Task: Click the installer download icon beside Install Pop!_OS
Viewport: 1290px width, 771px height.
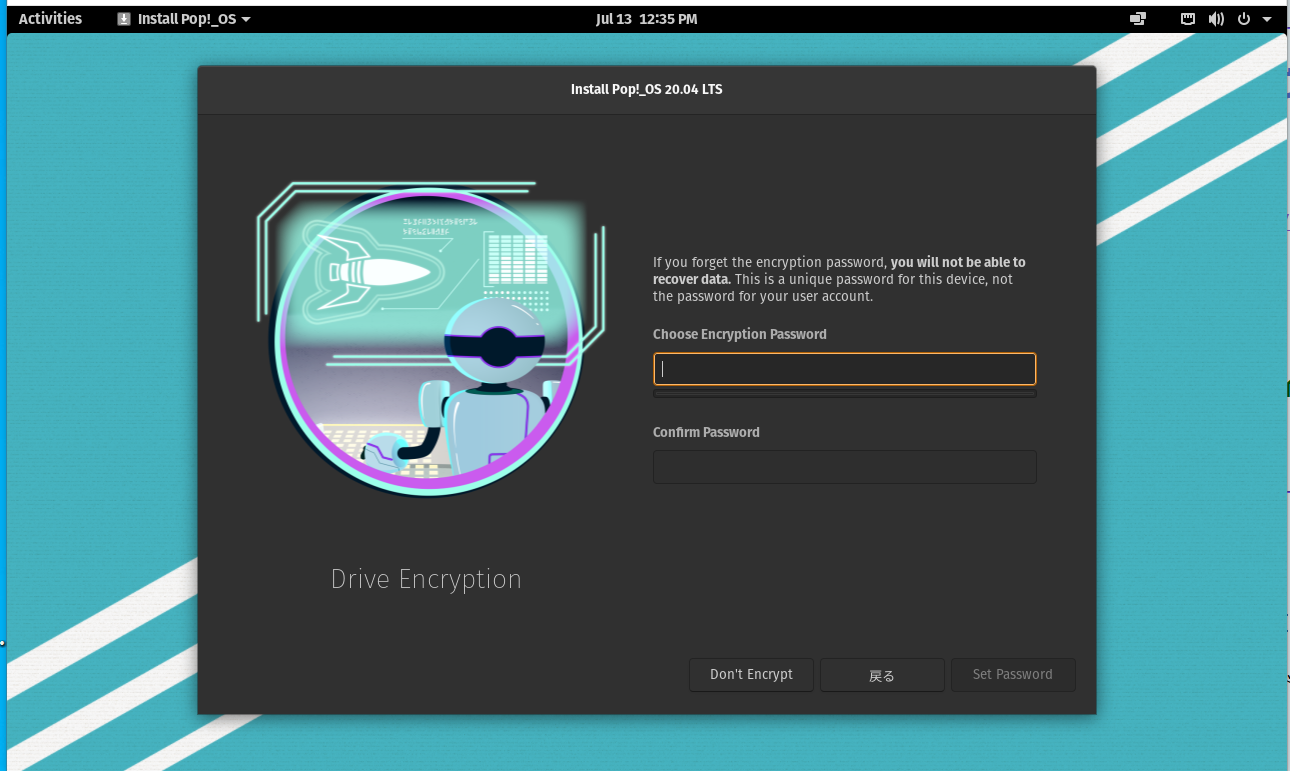Action: [124, 19]
